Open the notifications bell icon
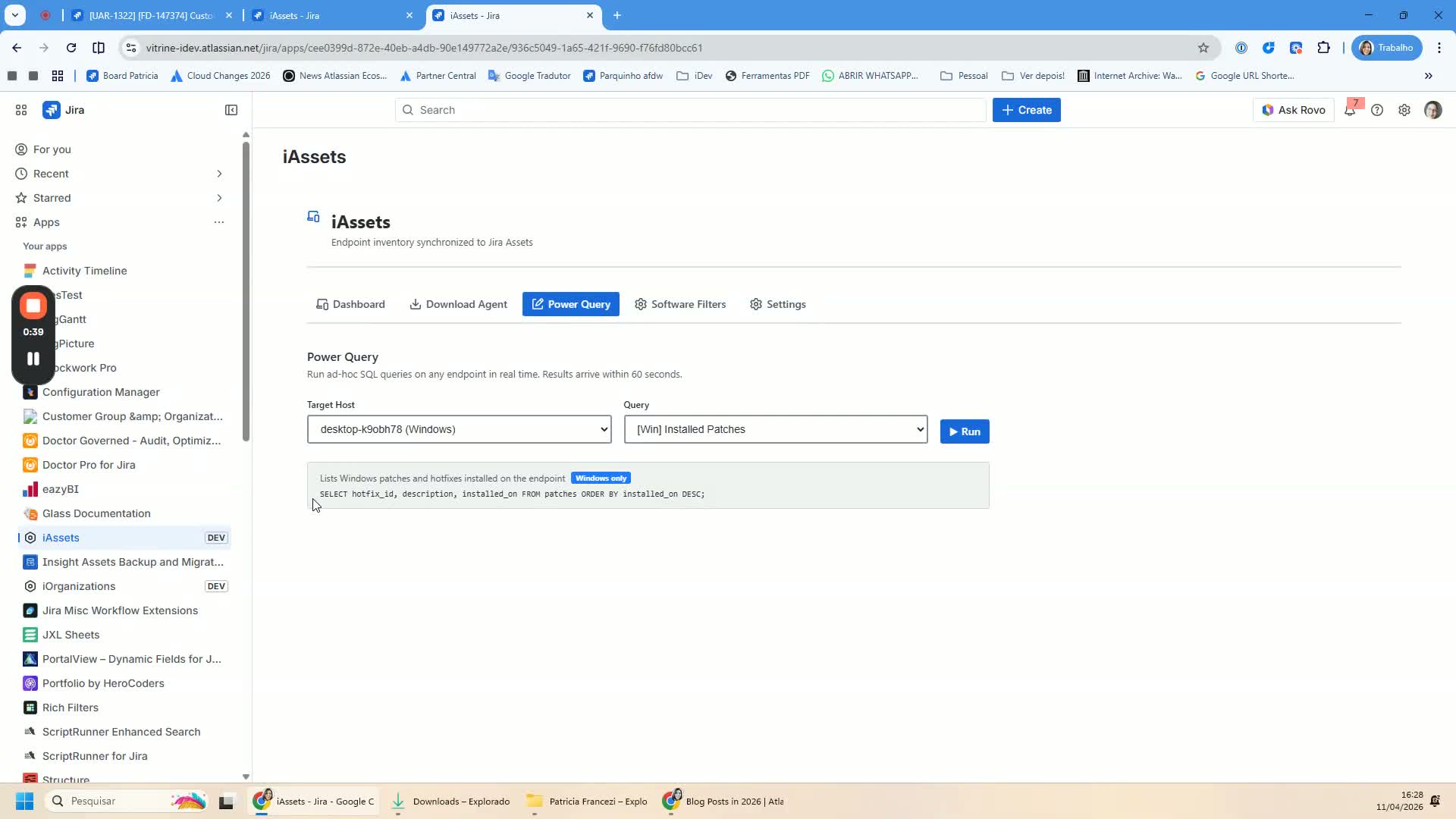 (1350, 110)
